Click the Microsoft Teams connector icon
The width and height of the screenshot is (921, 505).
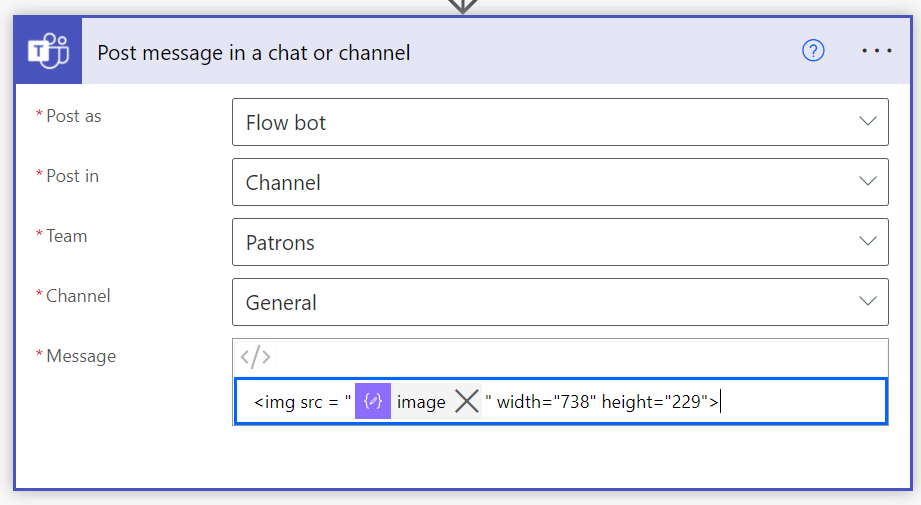pyautogui.click(x=48, y=52)
